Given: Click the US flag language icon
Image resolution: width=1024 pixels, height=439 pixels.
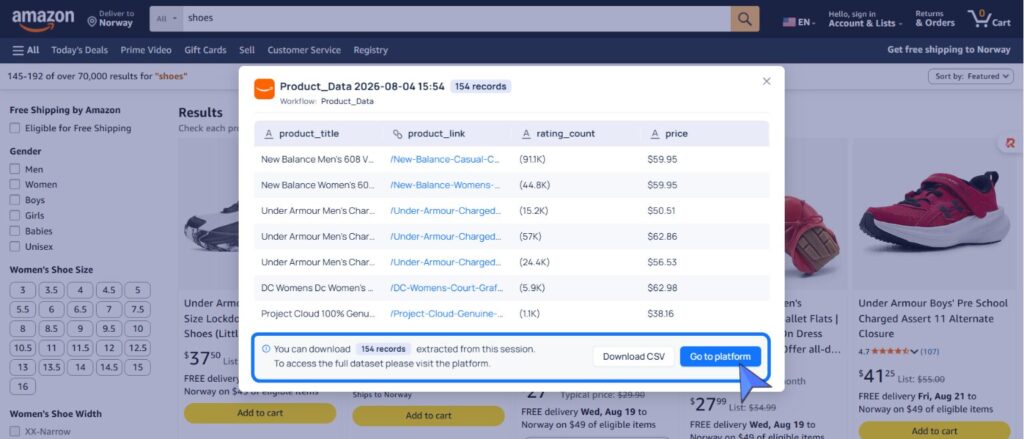Looking at the screenshot, I should coord(789,22).
